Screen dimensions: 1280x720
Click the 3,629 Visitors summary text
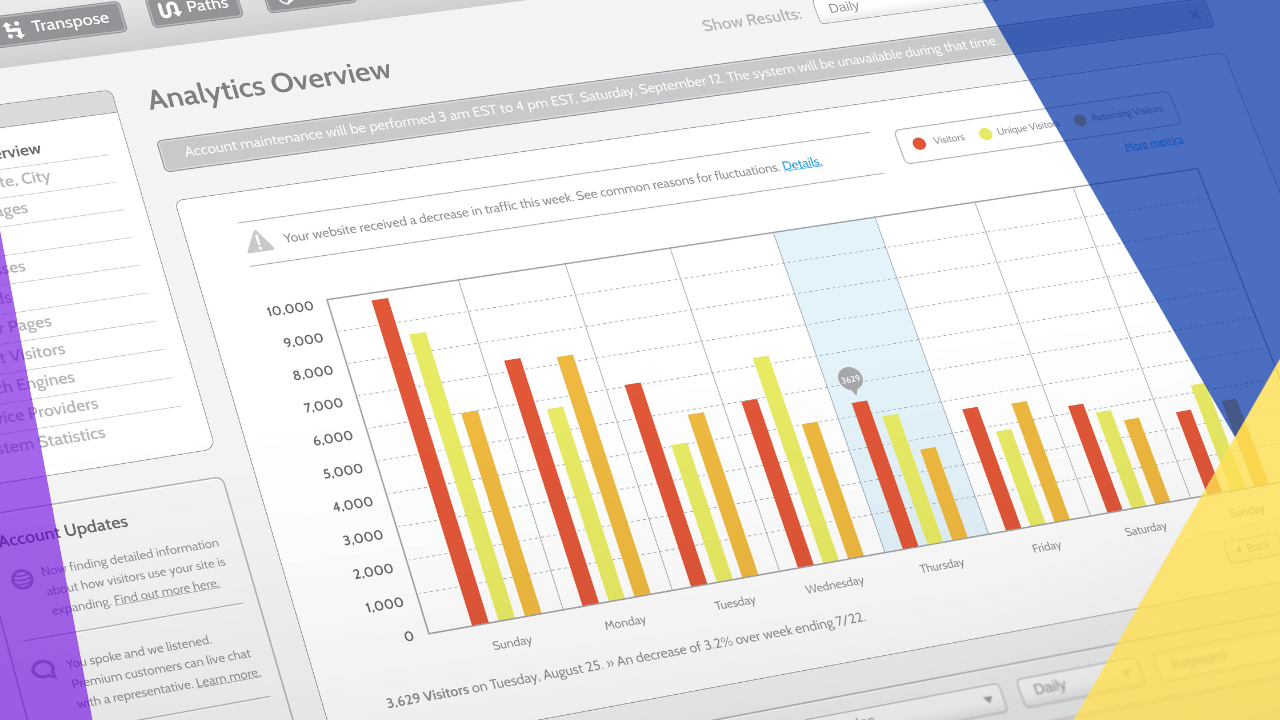(428, 695)
